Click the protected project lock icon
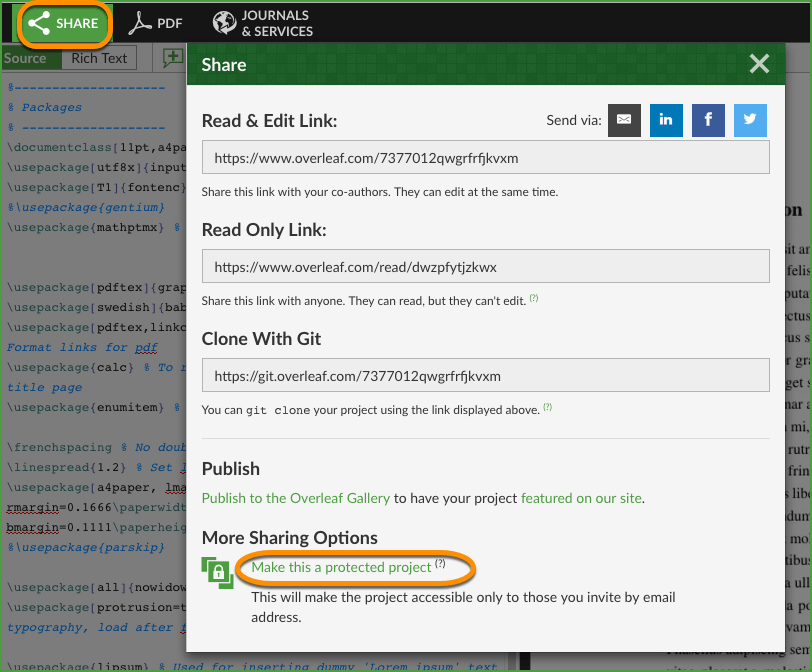This screenshot has width=812, height=672. coord(218,573)
